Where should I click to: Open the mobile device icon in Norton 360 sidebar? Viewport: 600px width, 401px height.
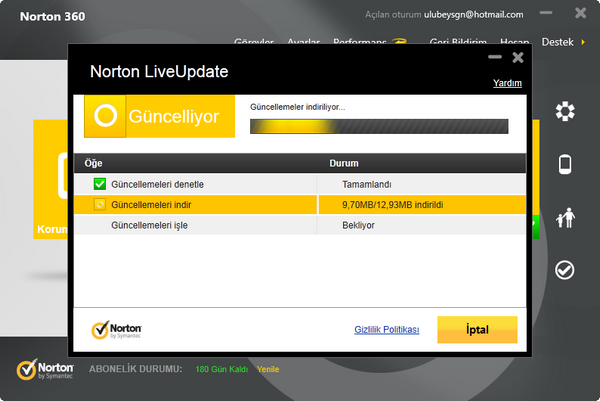[x=565, y=165]
